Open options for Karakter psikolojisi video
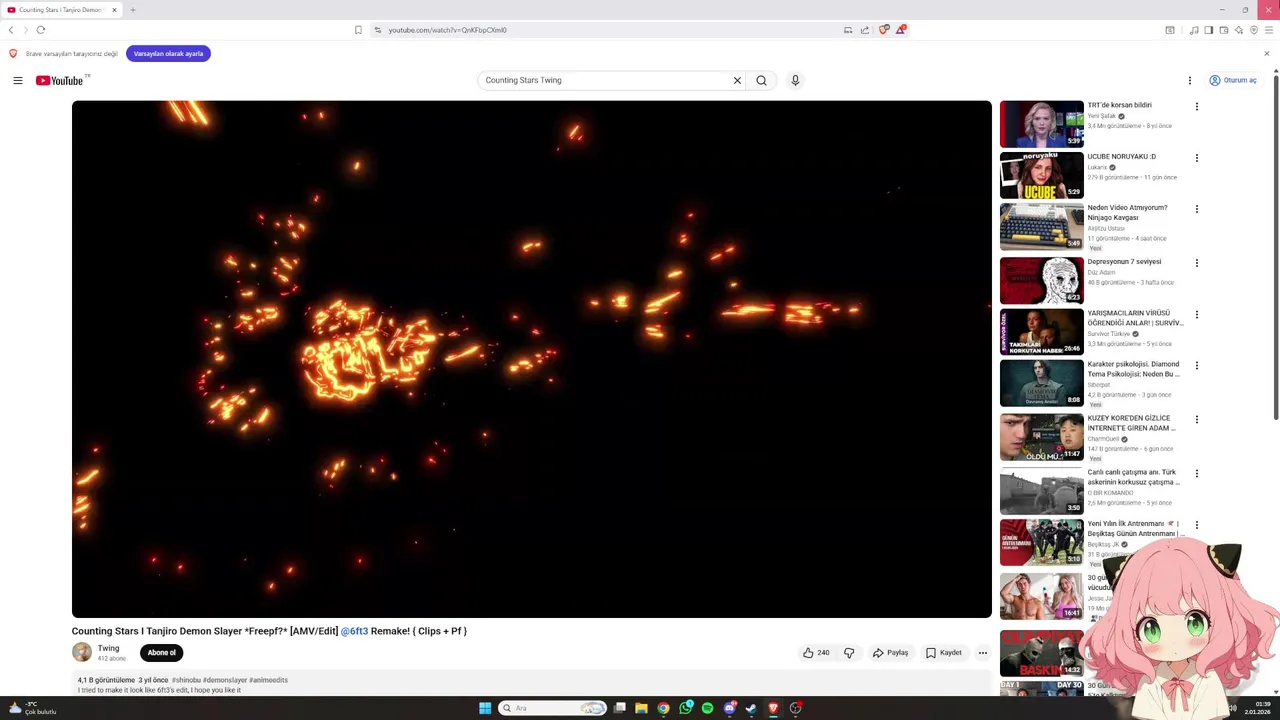 tap(1196, 365)
